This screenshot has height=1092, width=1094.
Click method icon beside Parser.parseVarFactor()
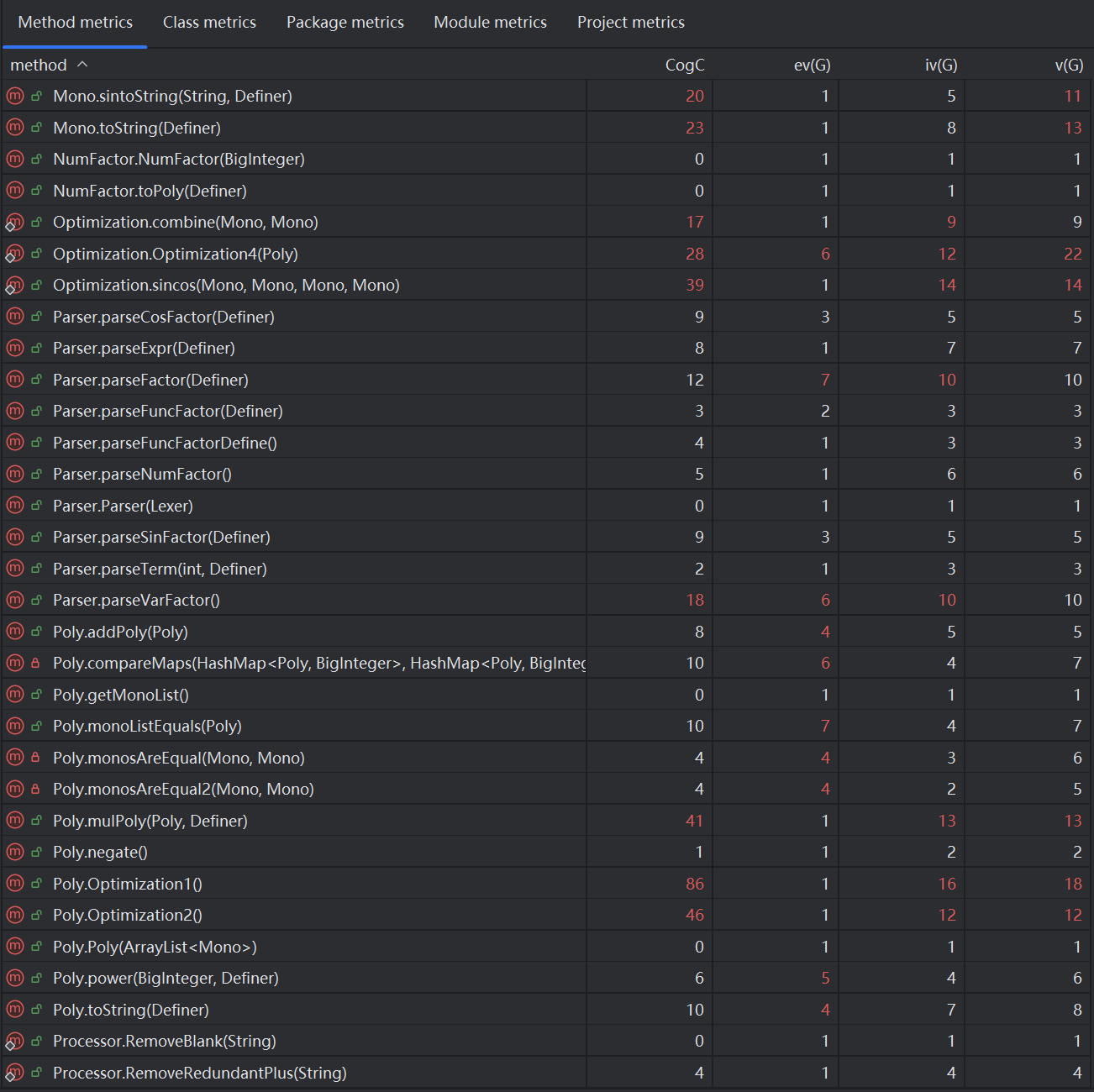tap(14, 601)
